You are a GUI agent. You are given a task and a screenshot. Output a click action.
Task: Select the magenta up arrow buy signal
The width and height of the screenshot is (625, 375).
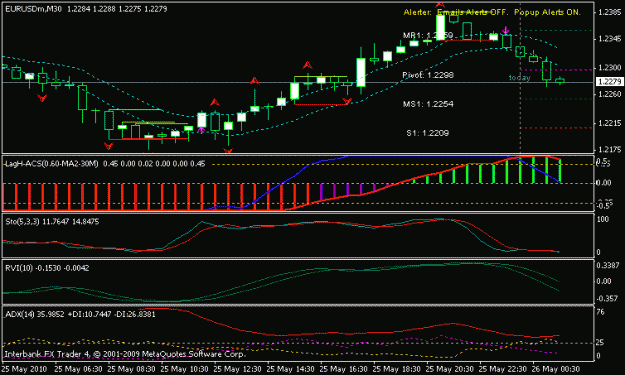click(201, 130)
